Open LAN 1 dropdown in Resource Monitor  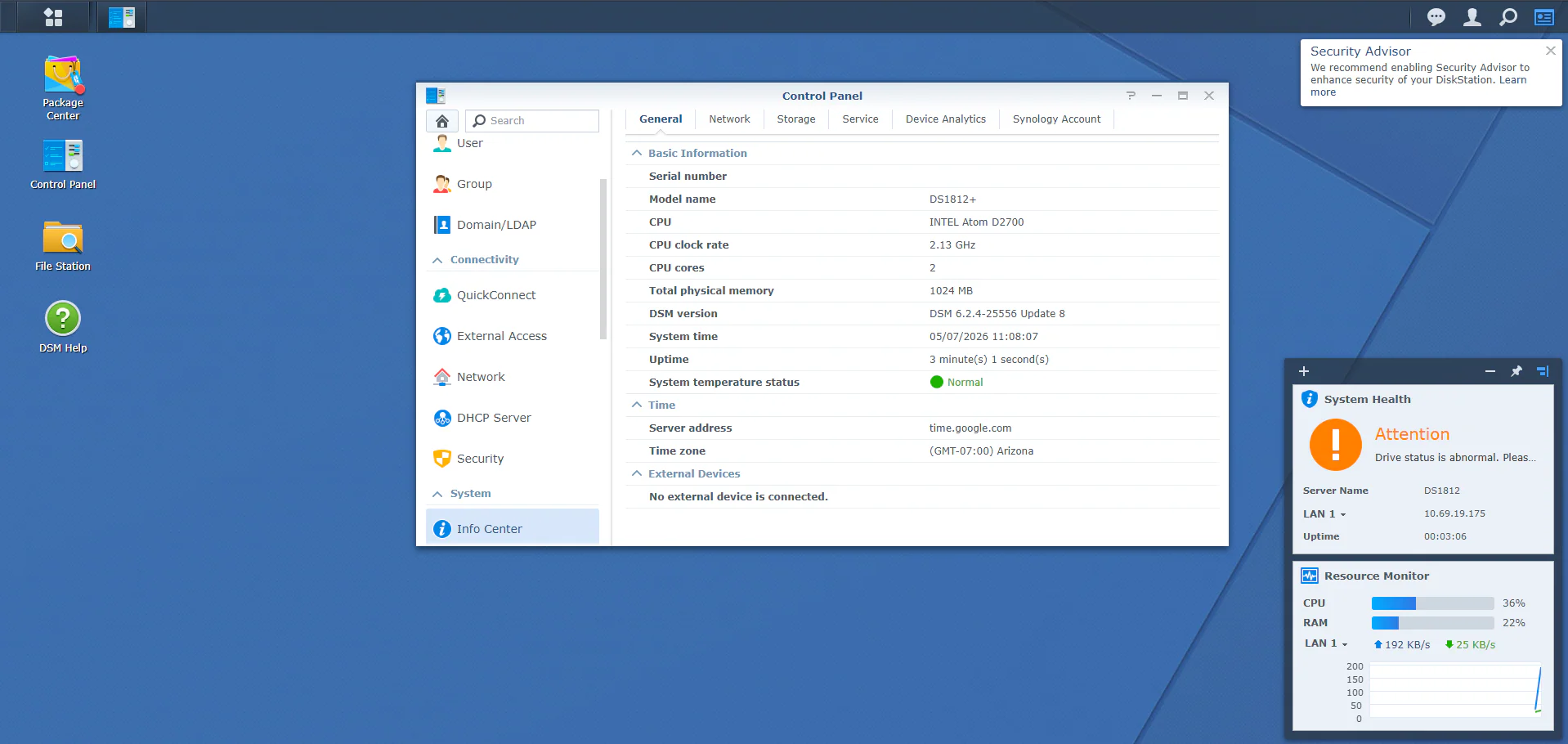click(x=1326, y=643)
